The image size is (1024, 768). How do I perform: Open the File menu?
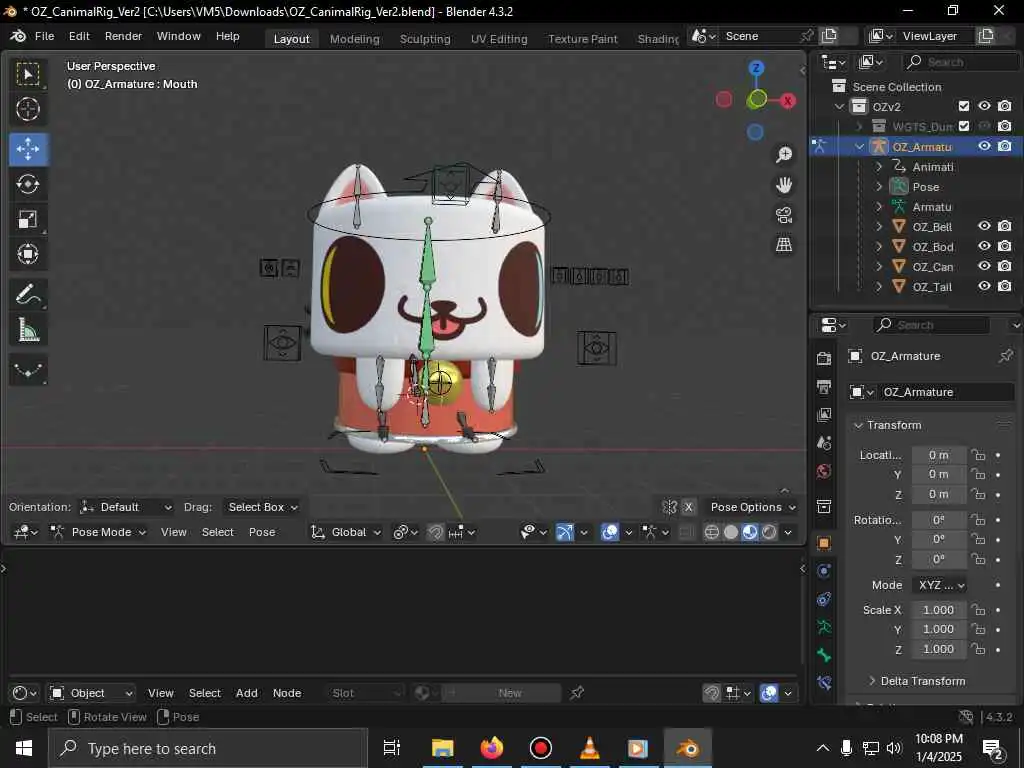click(x=44, y=36)
